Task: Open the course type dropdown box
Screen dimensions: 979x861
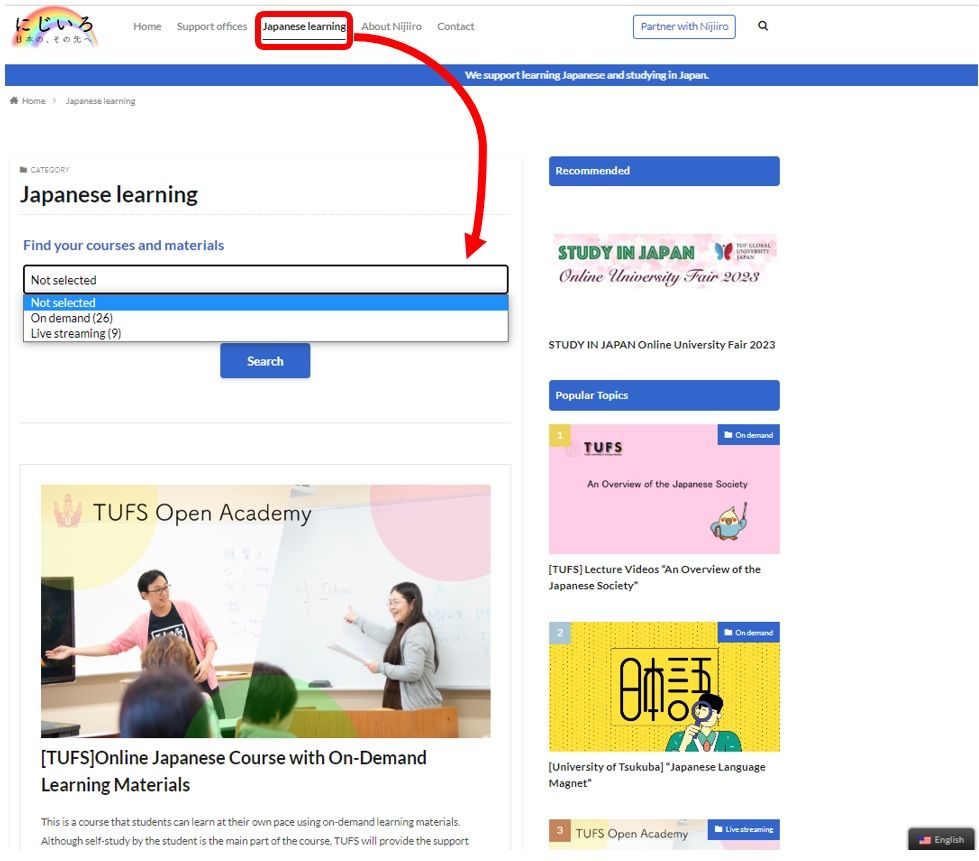Action: (x=265, y=279)
